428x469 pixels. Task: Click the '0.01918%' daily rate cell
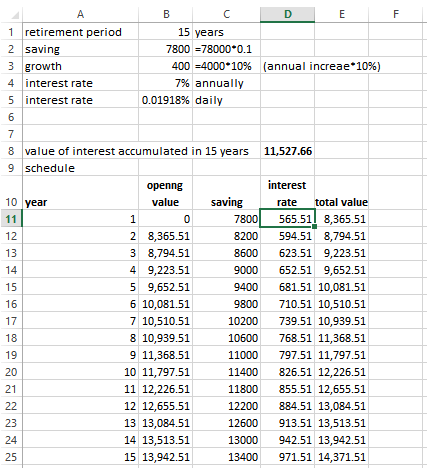coord(166,100)
